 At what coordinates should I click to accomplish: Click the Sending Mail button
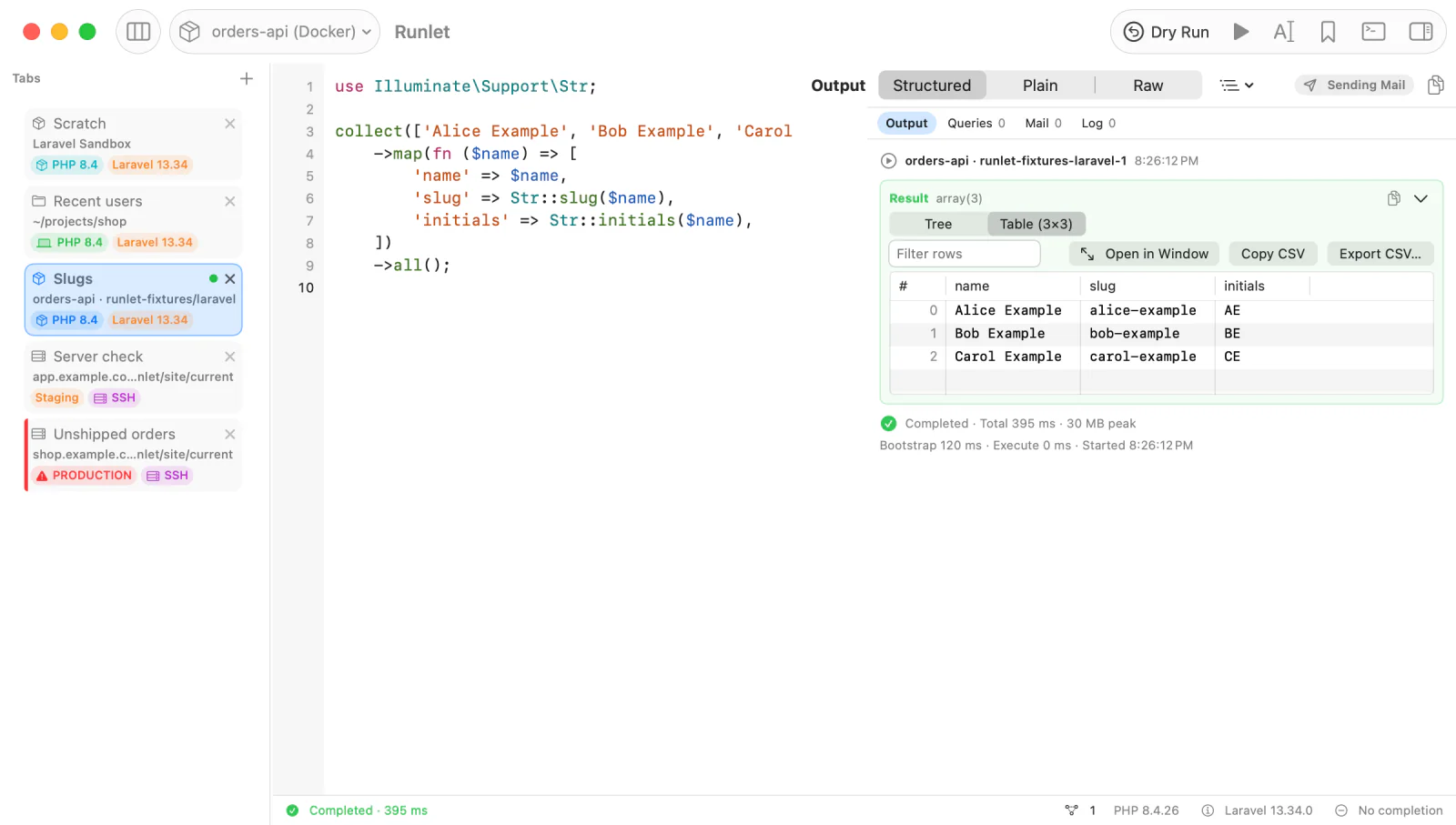1354,85
